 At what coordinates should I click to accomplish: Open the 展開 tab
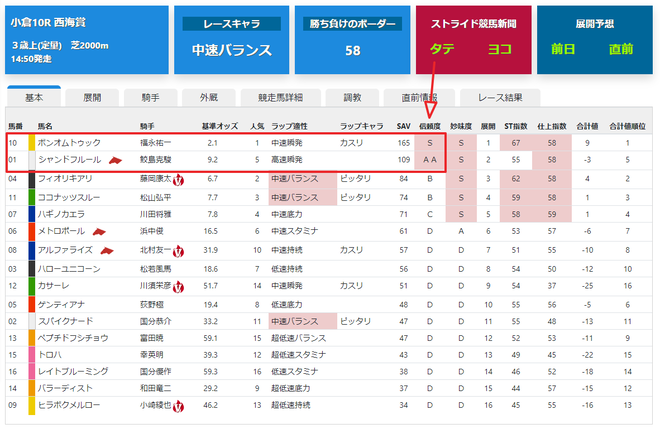92,98
